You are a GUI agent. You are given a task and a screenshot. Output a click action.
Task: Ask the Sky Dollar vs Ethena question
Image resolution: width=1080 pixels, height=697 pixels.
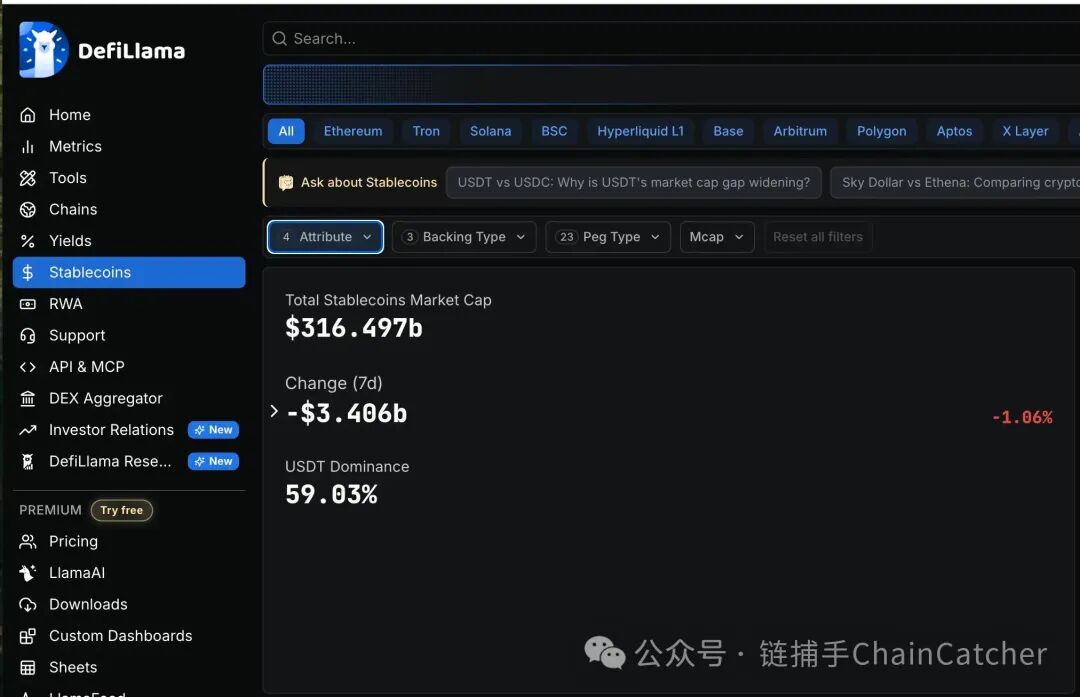point(955,183)
